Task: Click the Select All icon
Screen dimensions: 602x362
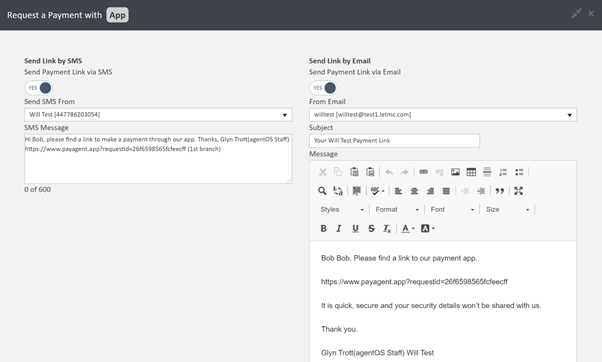Action: click(357, 191)
